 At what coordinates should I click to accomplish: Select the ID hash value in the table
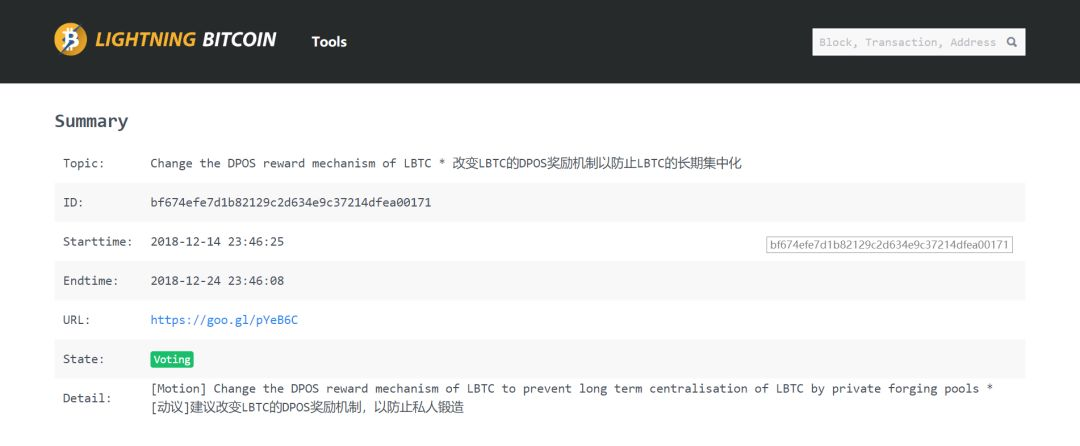291,202
